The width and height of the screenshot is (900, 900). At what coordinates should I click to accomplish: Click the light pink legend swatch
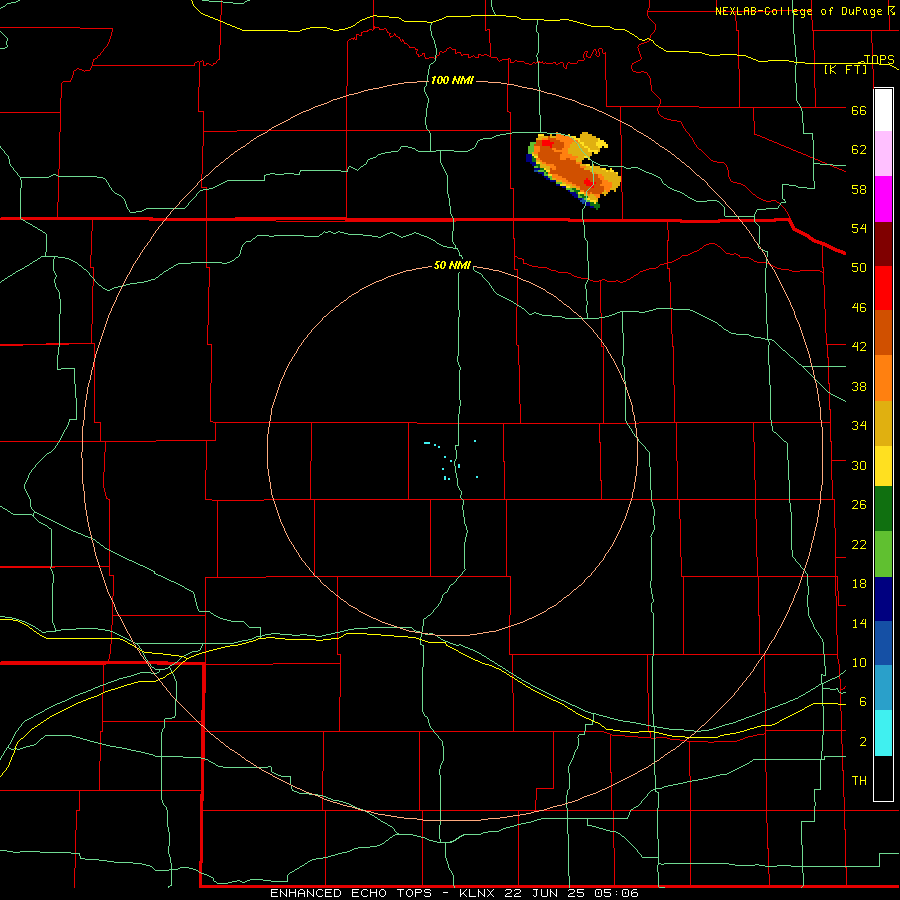tap(883, 154)
